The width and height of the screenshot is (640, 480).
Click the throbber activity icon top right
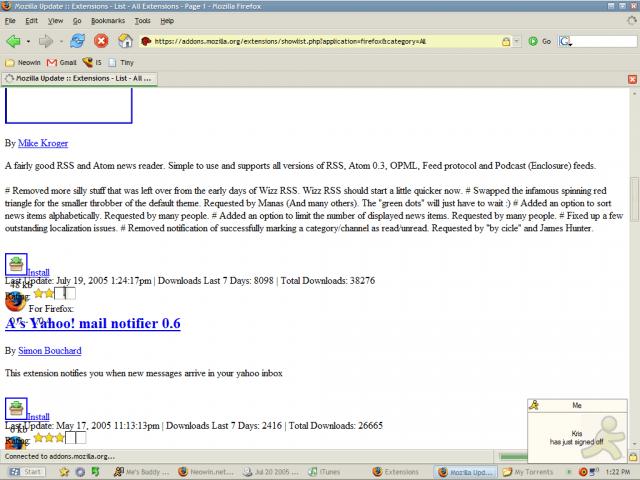pyautogui.click(x=632, y=20)
